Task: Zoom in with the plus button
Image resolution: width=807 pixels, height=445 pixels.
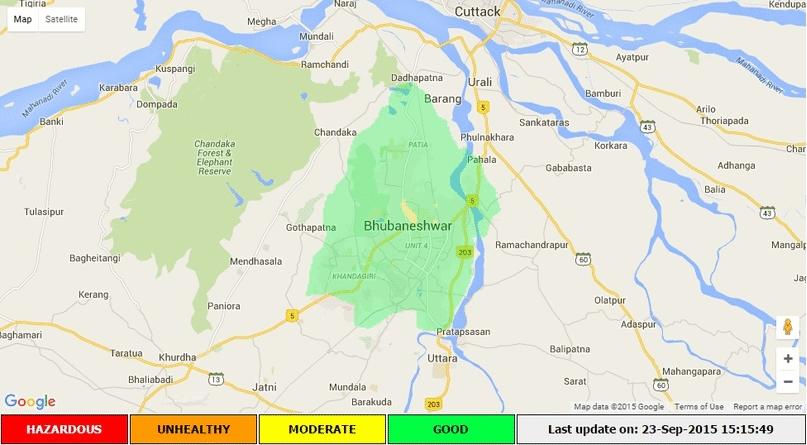Action: tap(787, 359)
